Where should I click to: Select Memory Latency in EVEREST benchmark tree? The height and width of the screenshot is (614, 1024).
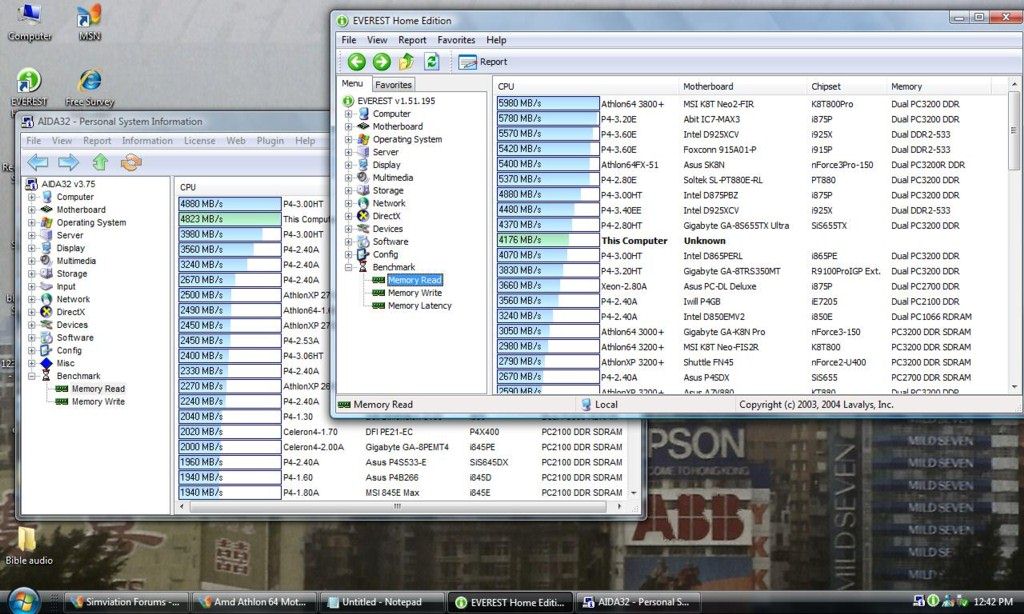click(x=419, y=306)
